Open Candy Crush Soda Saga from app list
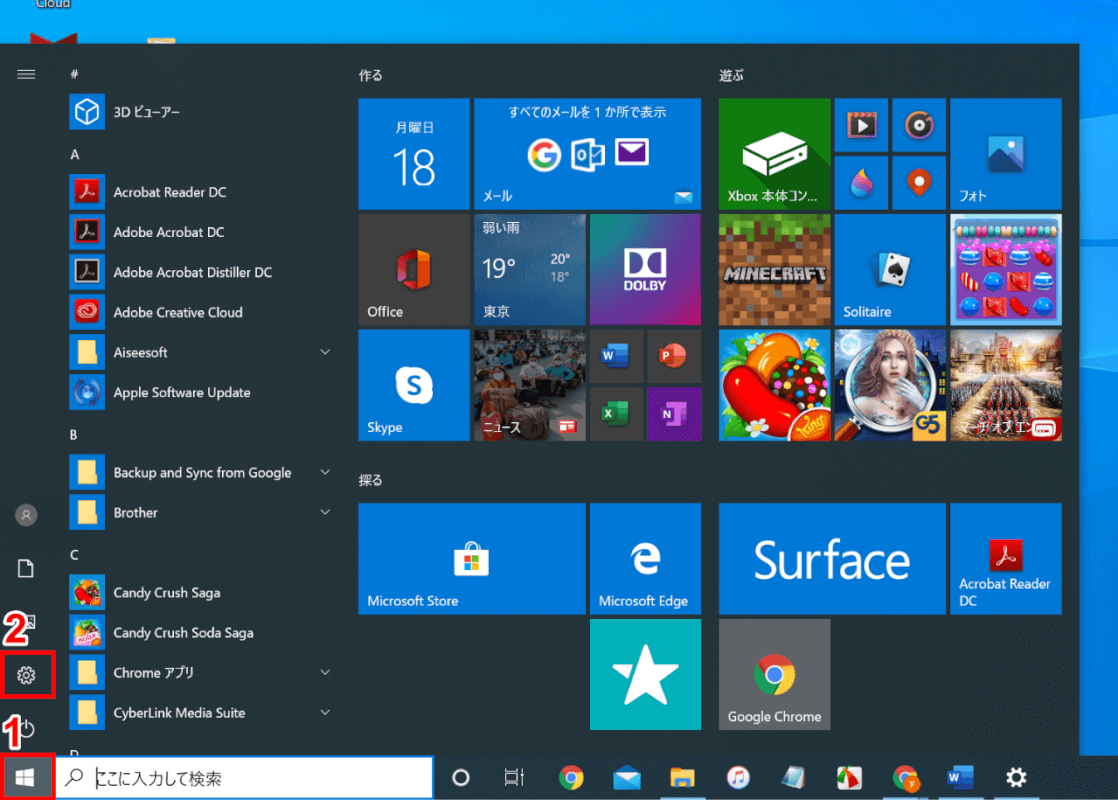The width and height of the screenshot is (1118, 800). (x=200, y=632)
